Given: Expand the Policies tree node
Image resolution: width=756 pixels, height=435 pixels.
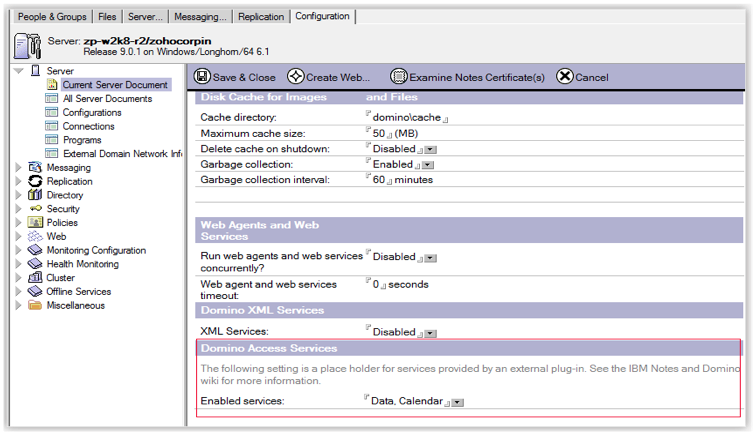Looking at the screenshot, I should coord(18,223).
